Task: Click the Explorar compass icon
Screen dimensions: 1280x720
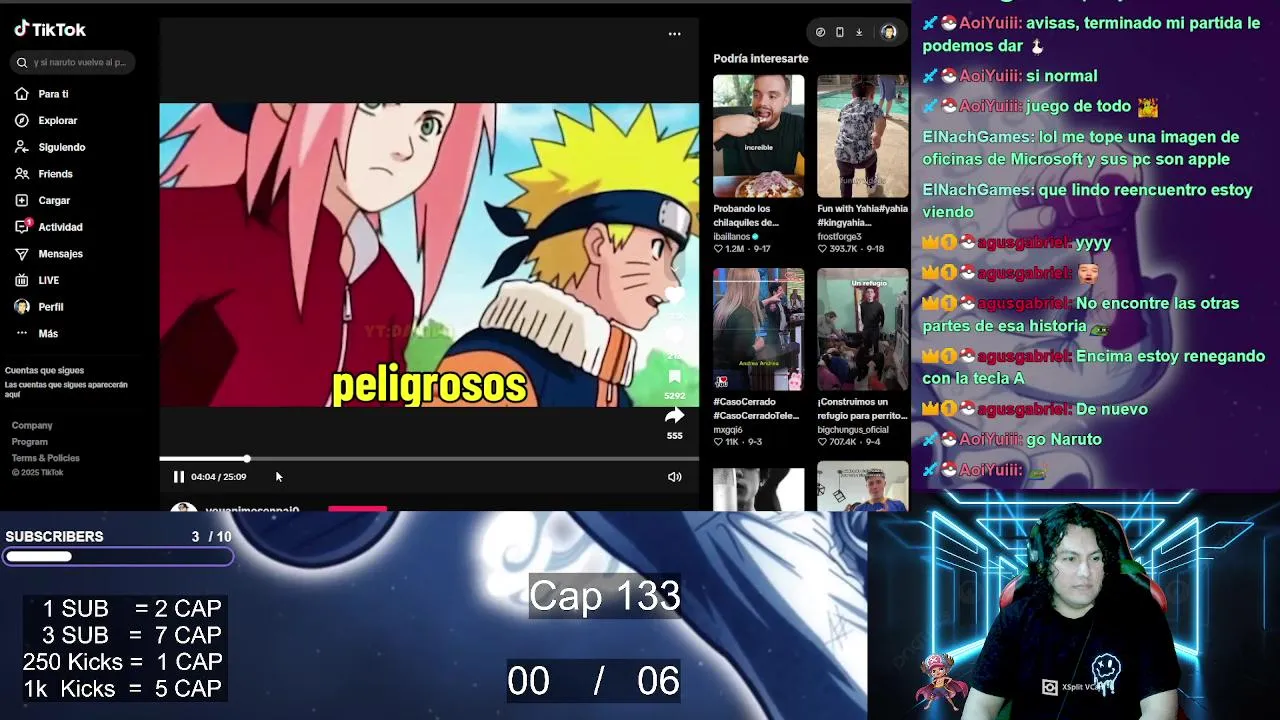Action: coord(22,120)
